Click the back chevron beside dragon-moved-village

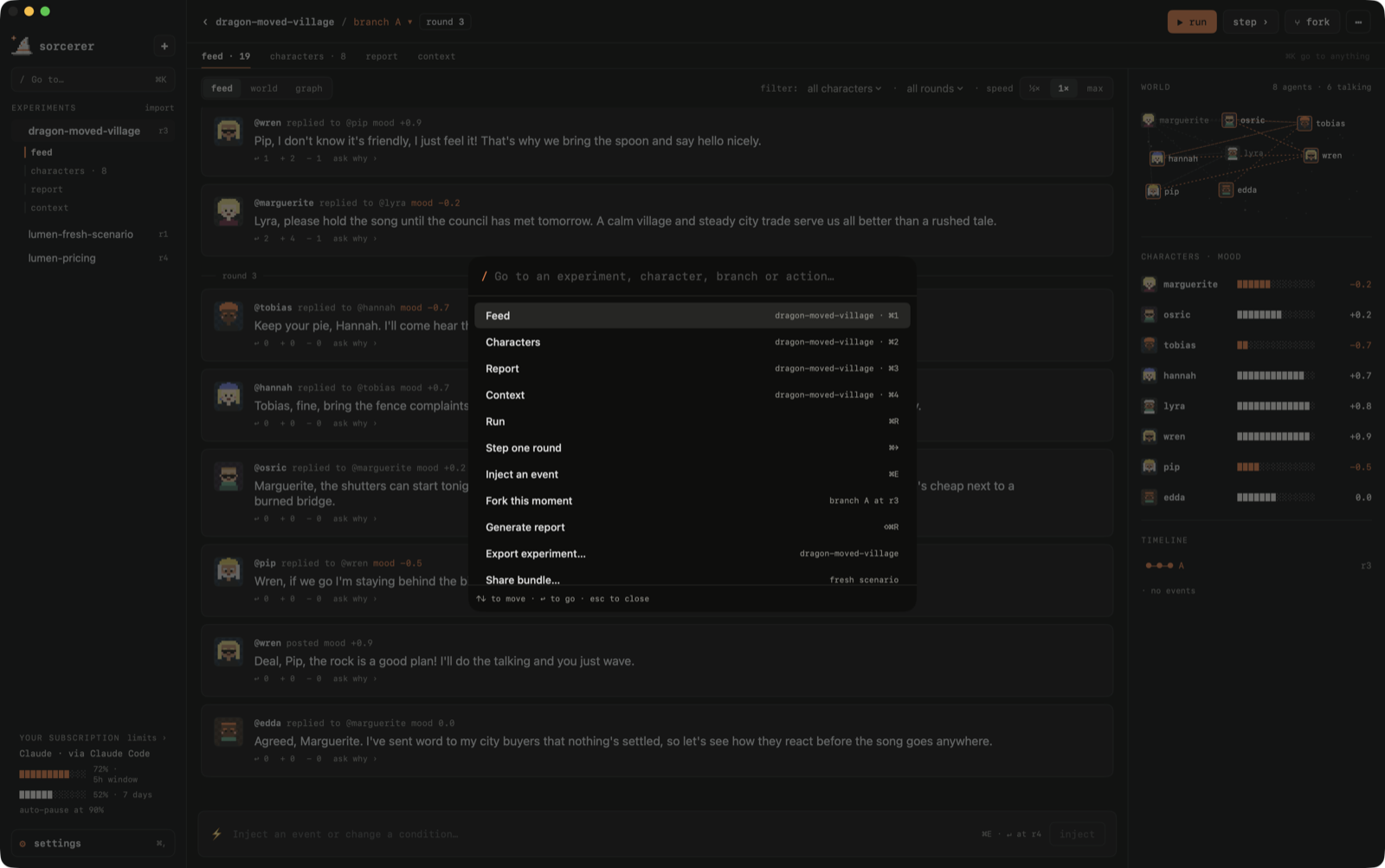click(x=205, y=22)
